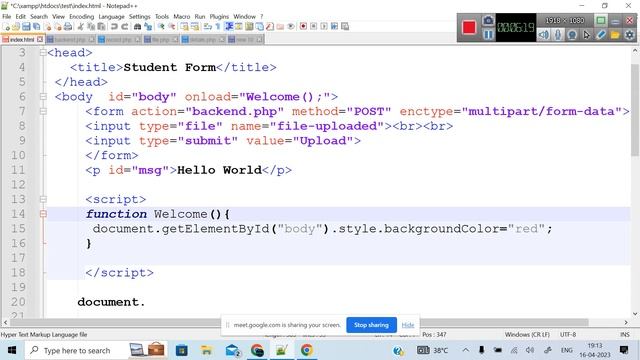Click the Print toolbar icon
The width and height of the screenshot is (640, 360).
click(68, 27)
